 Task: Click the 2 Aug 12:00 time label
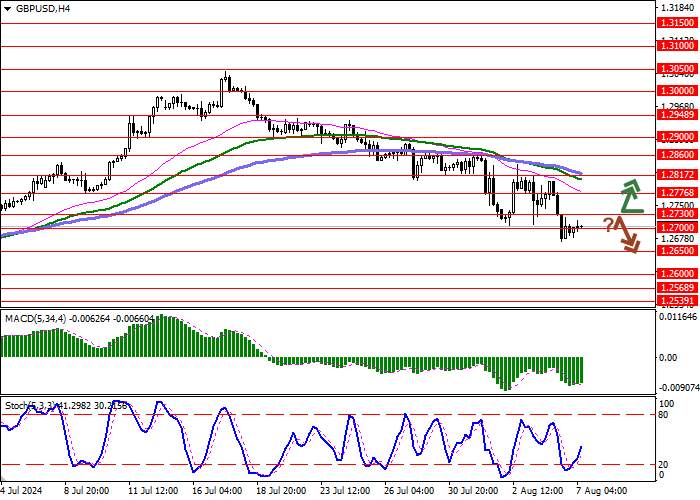(x=537, y=491)
